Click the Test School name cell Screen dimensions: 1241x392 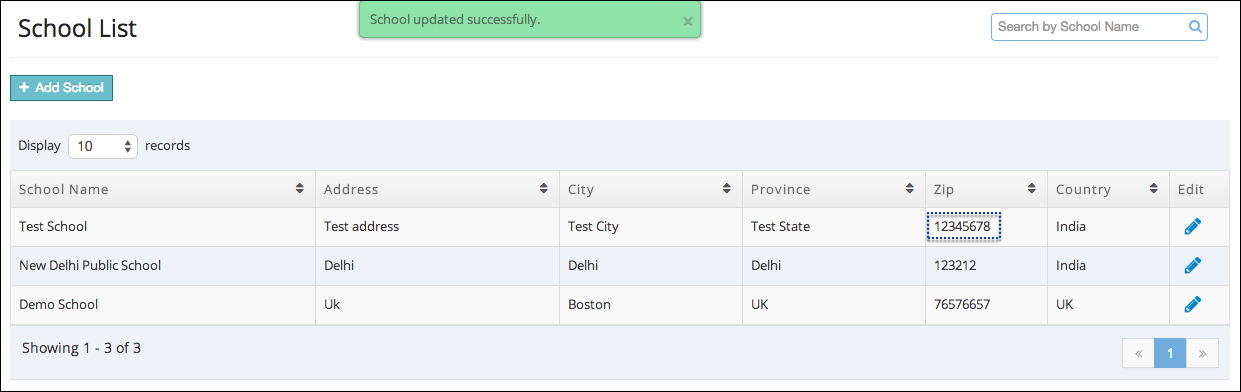(x=163, y=227)
